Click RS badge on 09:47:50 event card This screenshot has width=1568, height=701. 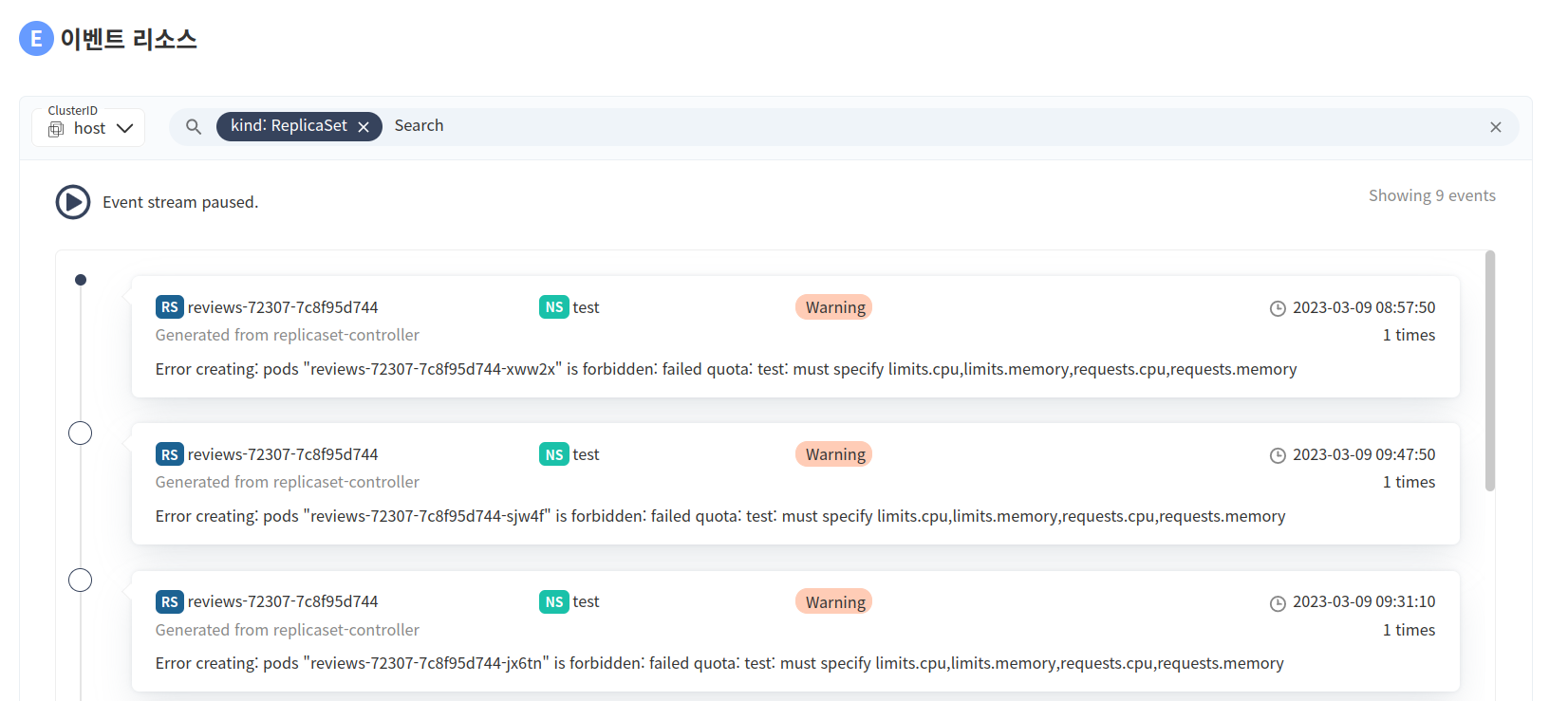point(169,454)
